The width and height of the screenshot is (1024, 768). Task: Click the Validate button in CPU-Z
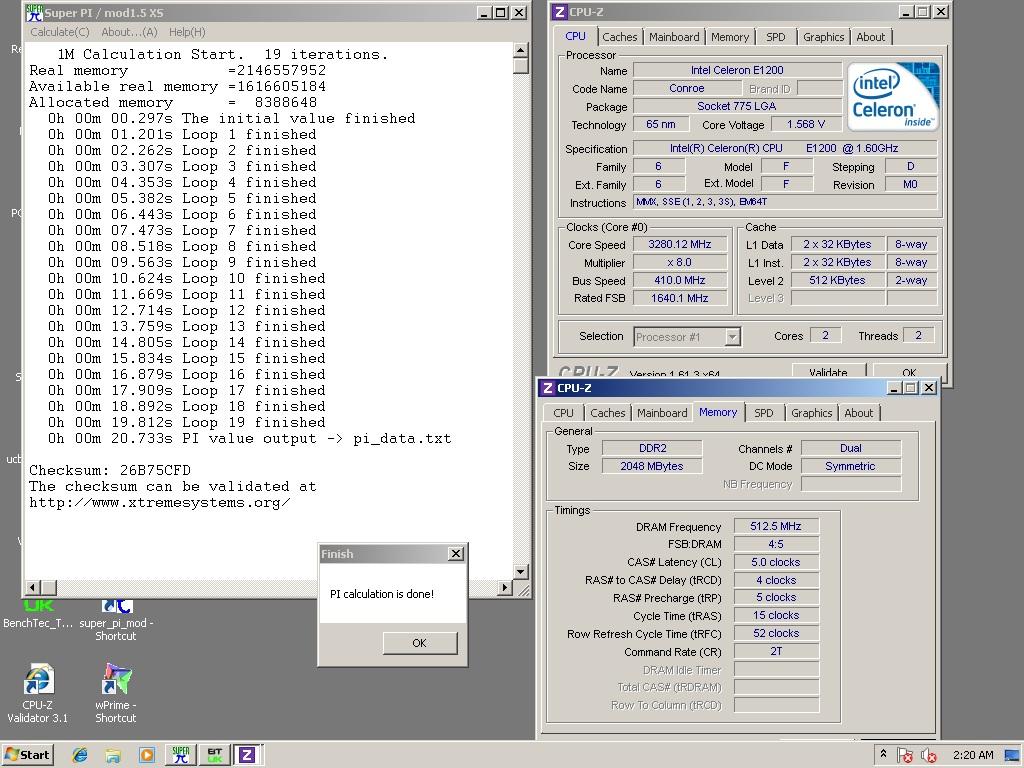(x=828, y=371)
